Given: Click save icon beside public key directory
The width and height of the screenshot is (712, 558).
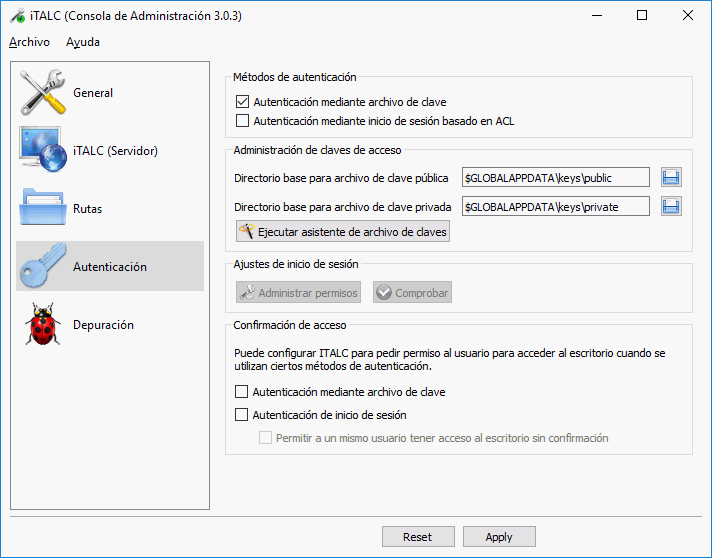Looking at the screenshot, I should pos(671,178).
